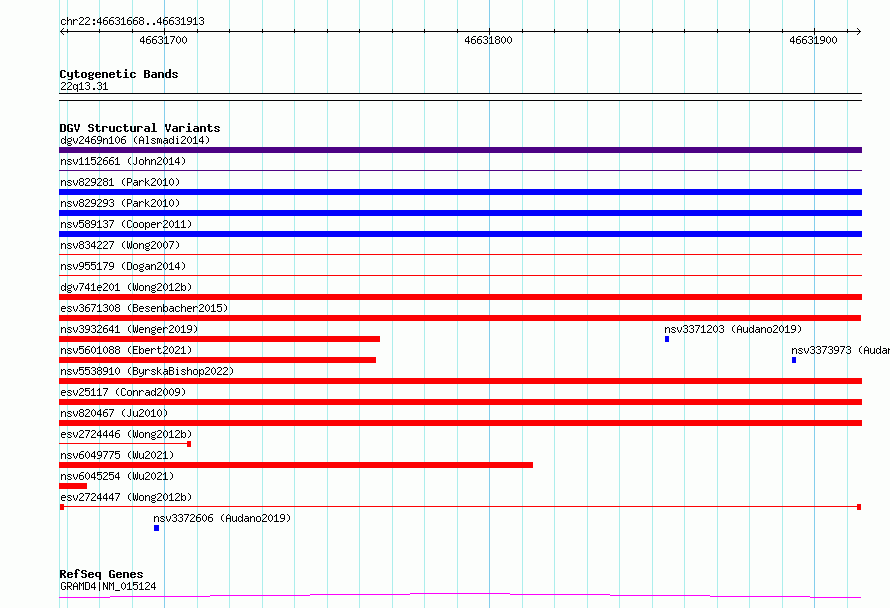Select the red nsv5538910 ByrskaBishop2022 bar

460,381
